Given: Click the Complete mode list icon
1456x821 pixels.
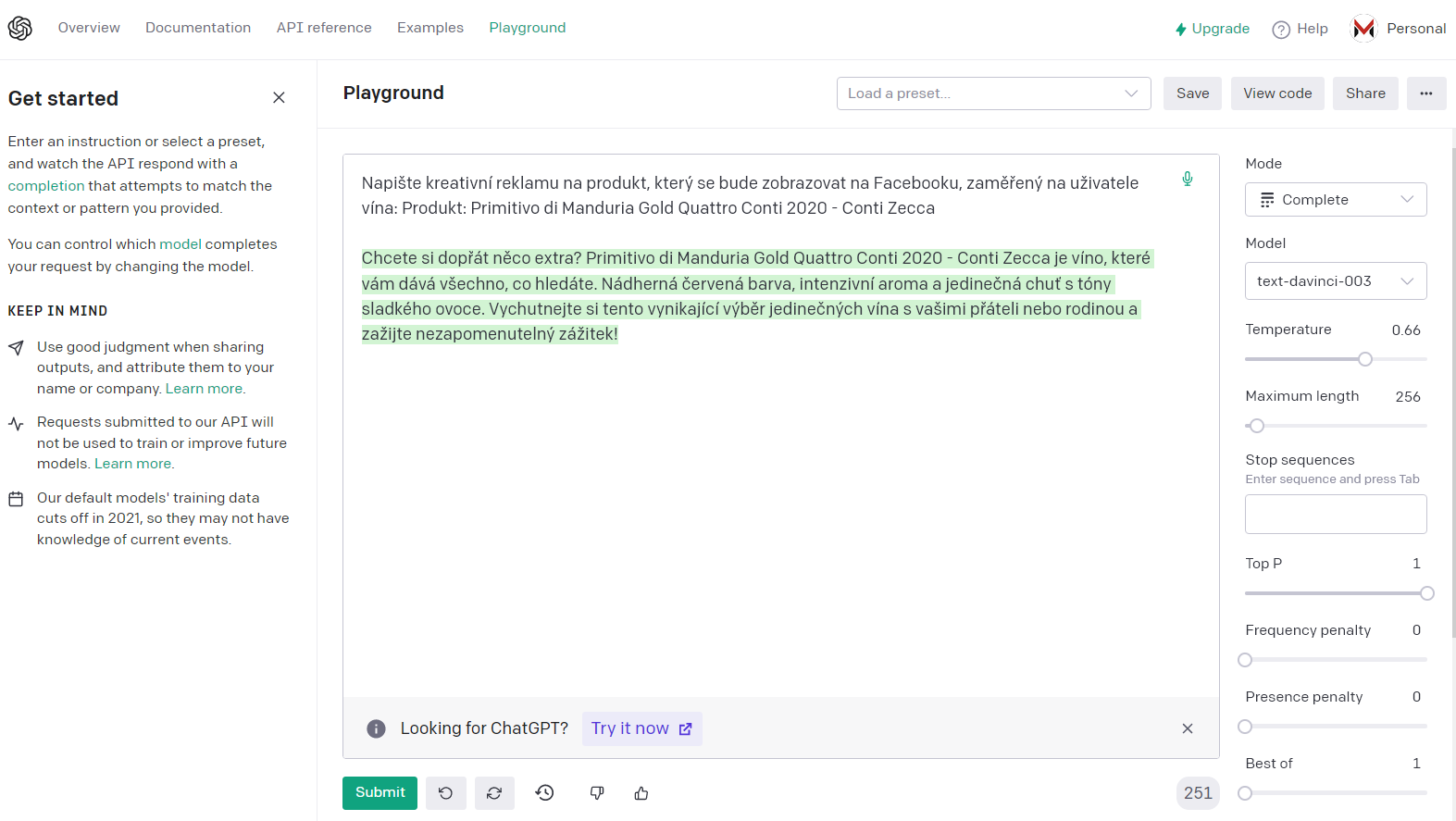Looking at the screenshot, I should 1267,200.
